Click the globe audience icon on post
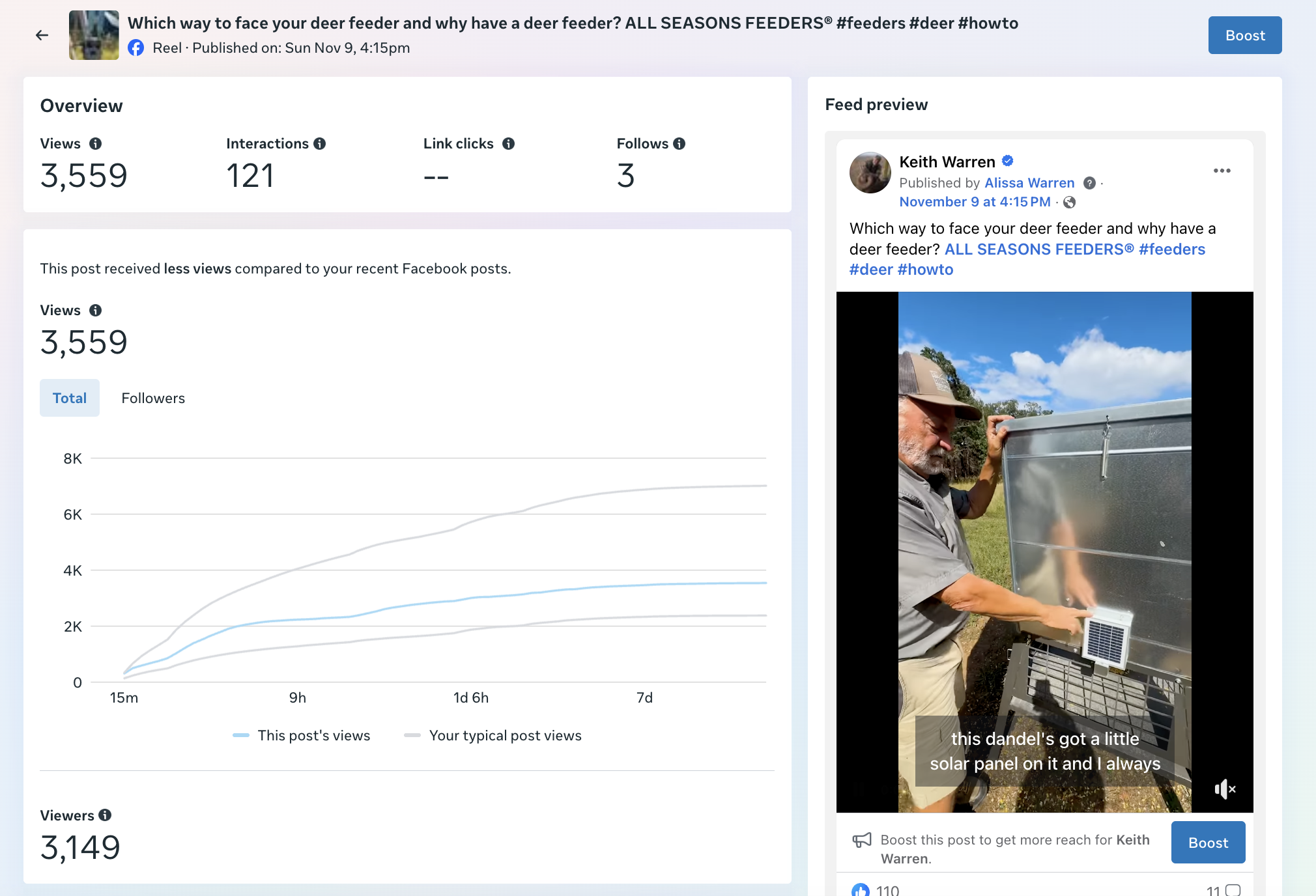This screenshot has width=1316, height=896. [1069, 203]
